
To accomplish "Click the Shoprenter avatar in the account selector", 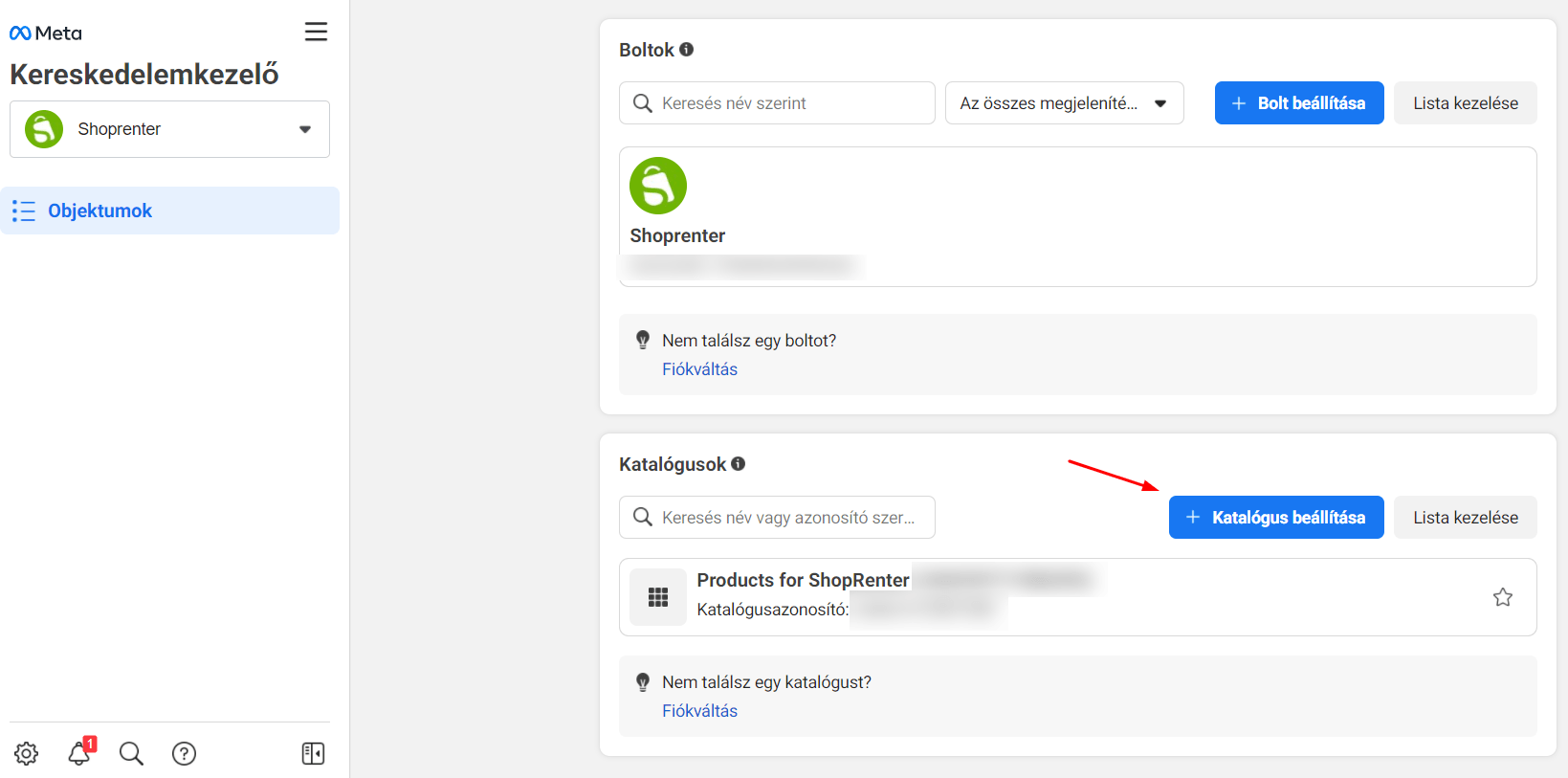I will [44, 129].
